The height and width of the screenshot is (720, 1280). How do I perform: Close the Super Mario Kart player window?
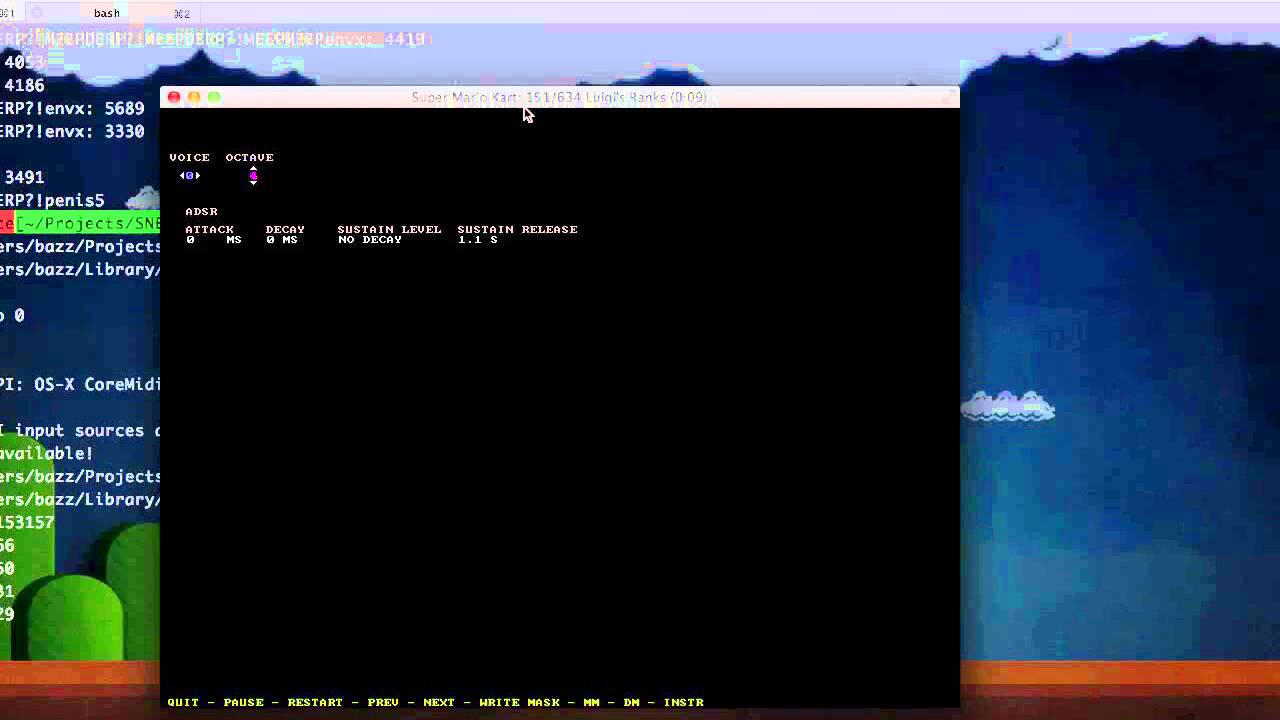[174, 97]
